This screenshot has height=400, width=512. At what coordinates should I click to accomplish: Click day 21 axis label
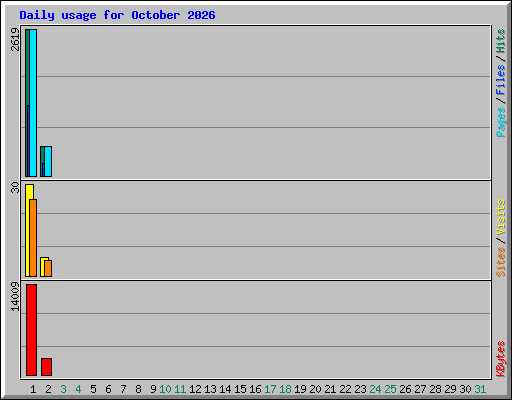click(330, 389)
